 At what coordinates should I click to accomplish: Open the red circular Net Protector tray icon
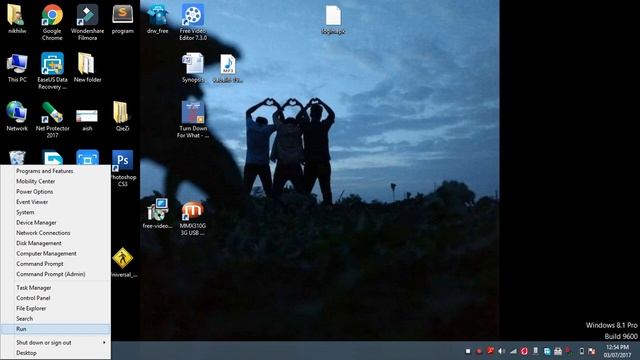[x=524, y=351]
